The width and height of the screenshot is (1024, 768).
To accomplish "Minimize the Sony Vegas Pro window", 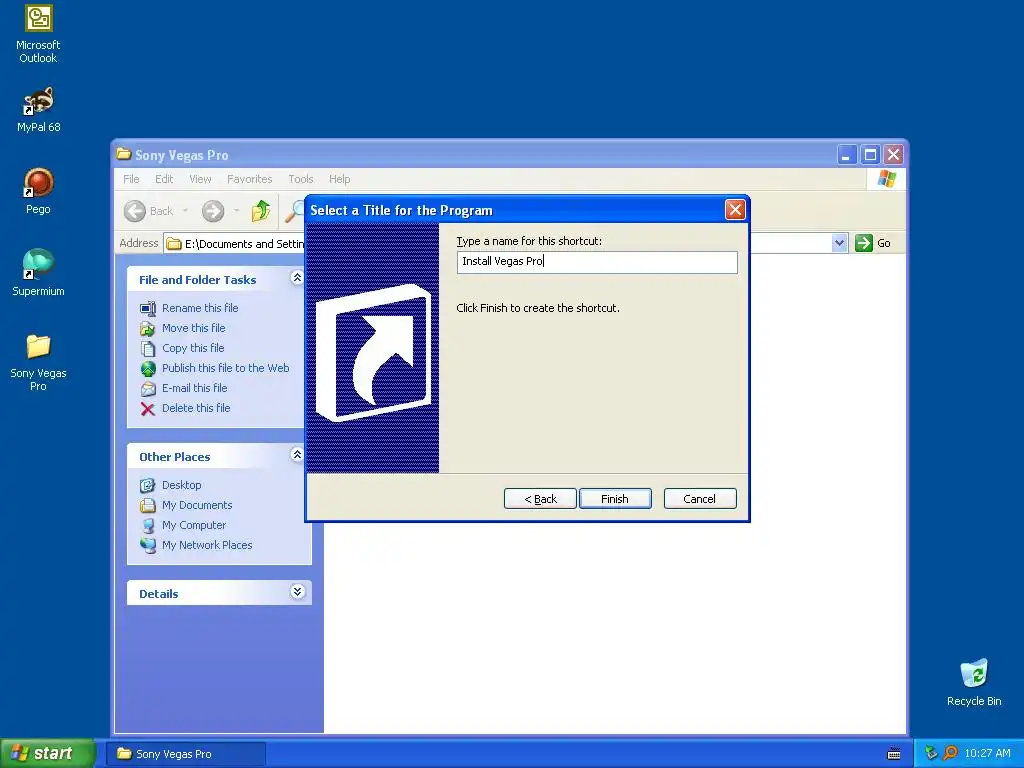I will pos(847,155).
